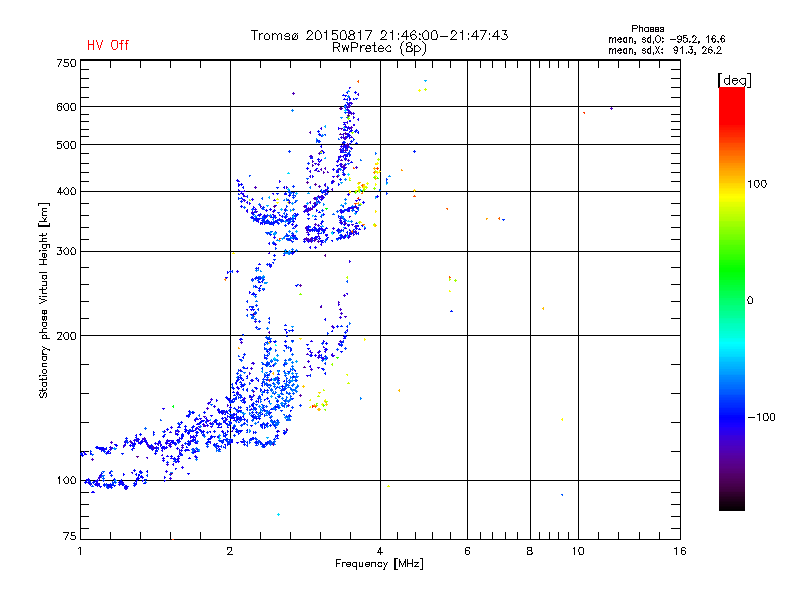Screen dimensions: 800x600
Task: Click the x-axis label '1'
Action: pos(80,551)
